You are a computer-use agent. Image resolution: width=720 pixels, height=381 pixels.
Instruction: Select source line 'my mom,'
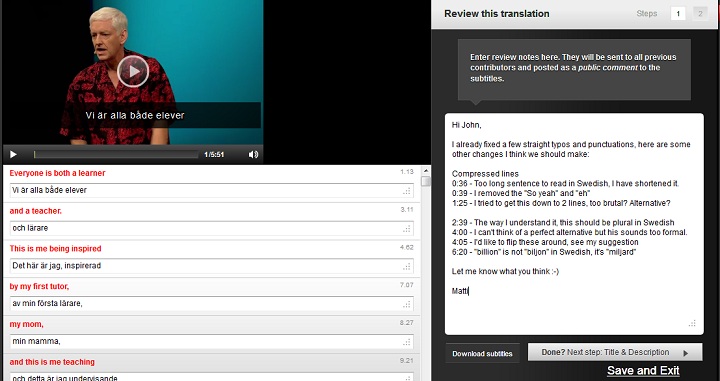pyautogui.click(x=26, y=324)
